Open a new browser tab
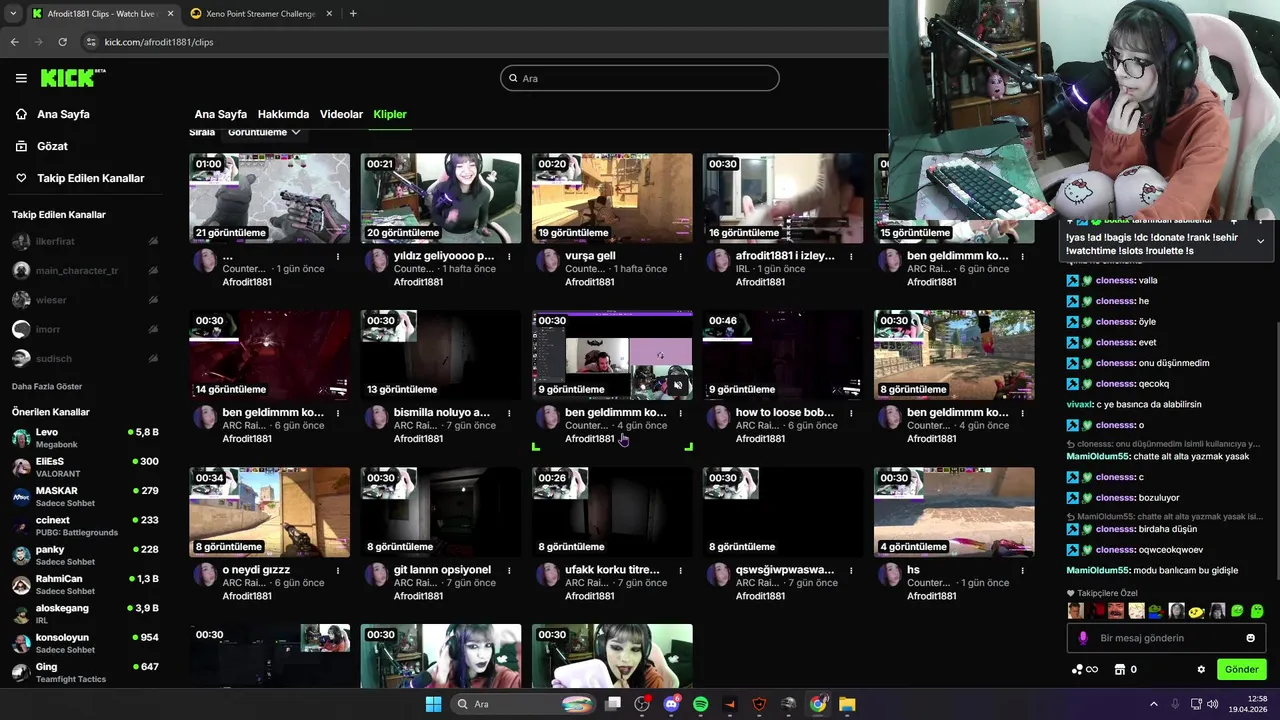The height and width of the screenshot is (720, 1280). (353, 14)
